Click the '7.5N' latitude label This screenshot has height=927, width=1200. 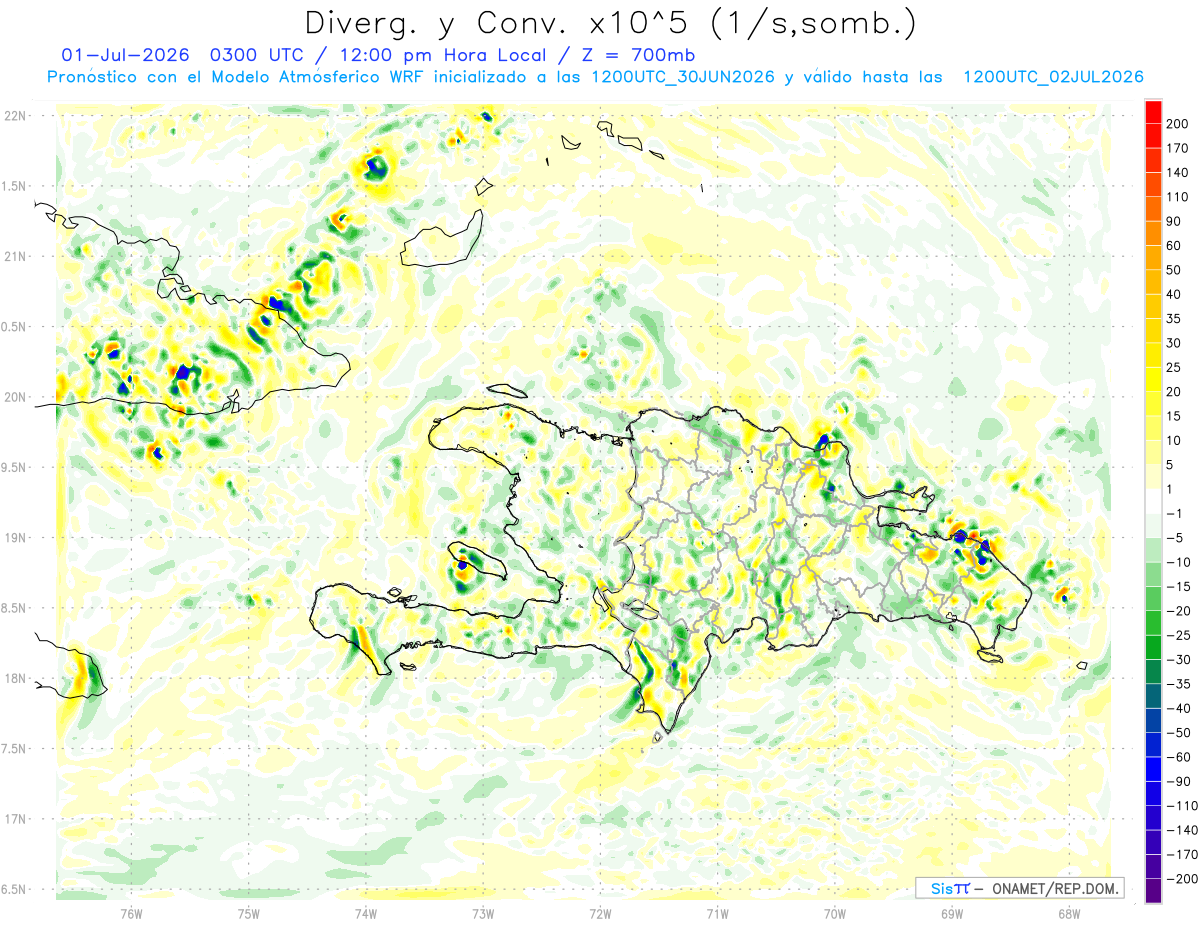[13, 749]
